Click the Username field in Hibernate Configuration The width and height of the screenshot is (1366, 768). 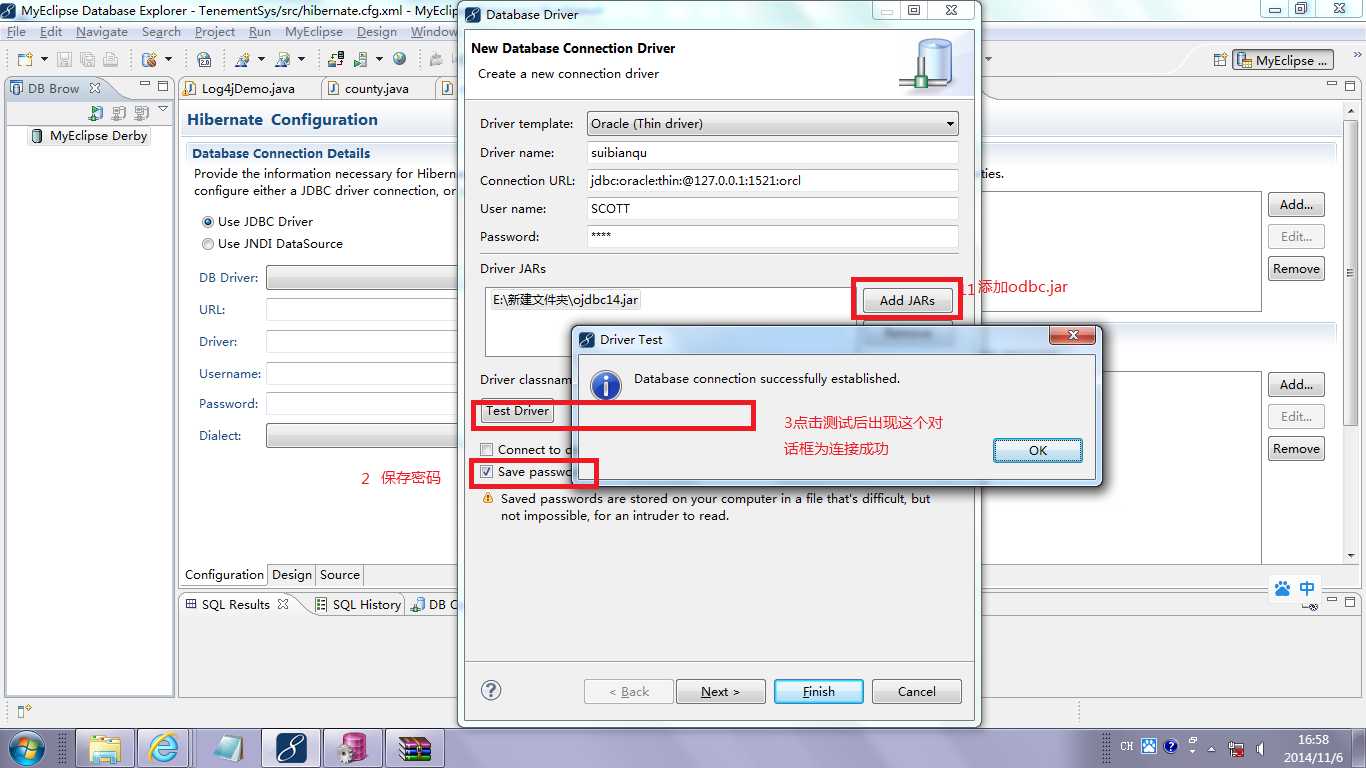click(x=363, y=373)
